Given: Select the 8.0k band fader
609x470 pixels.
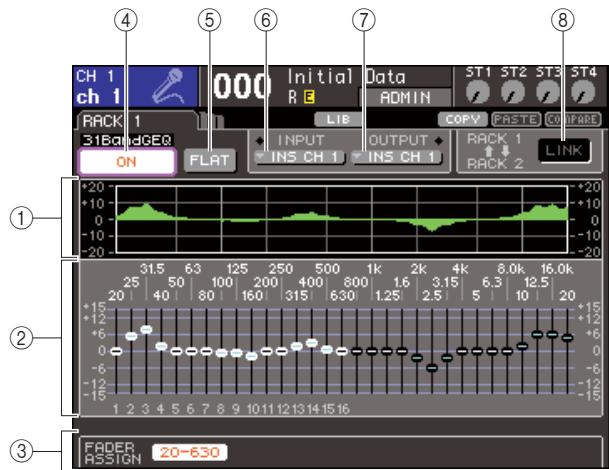Looking at the screenshot, I should [507, 352].
